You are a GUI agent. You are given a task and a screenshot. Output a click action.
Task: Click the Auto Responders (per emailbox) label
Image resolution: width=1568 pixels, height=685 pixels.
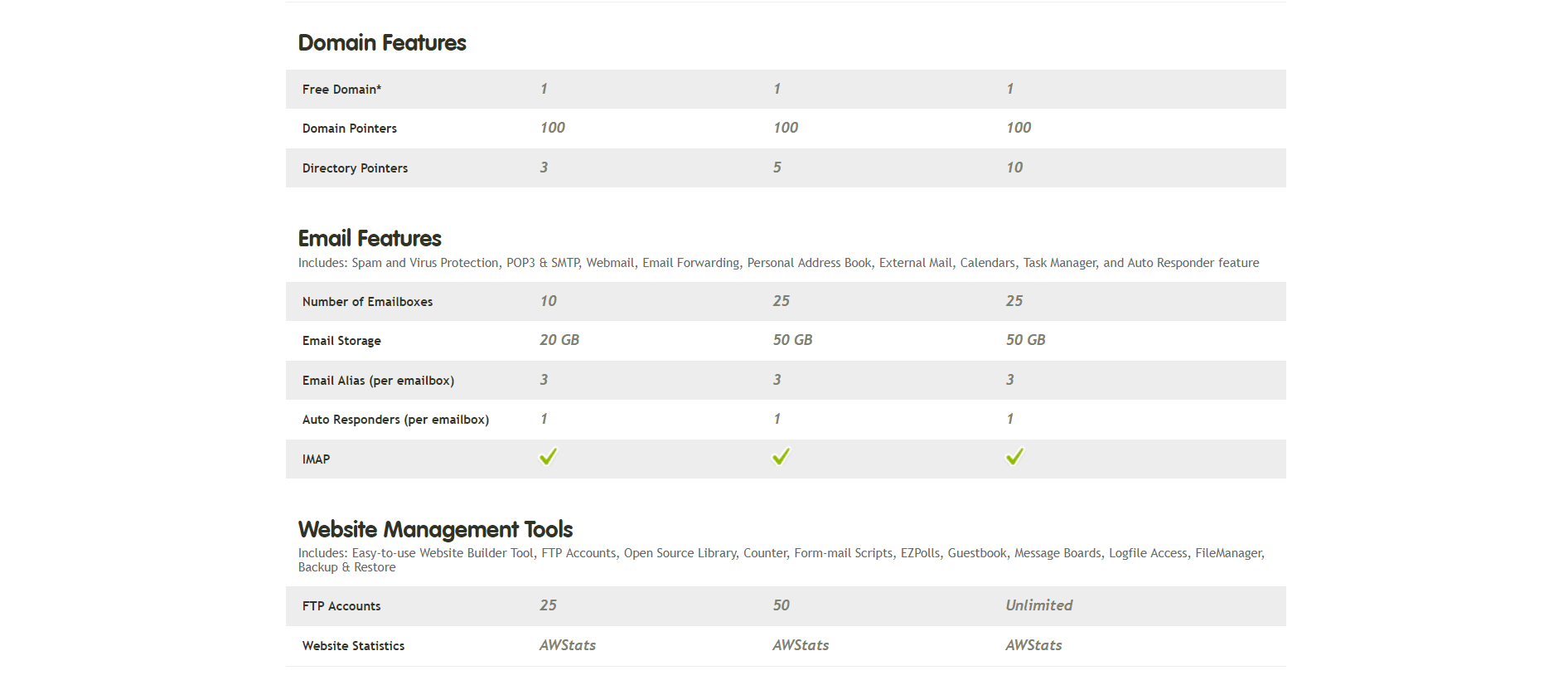tap(395, 420)
